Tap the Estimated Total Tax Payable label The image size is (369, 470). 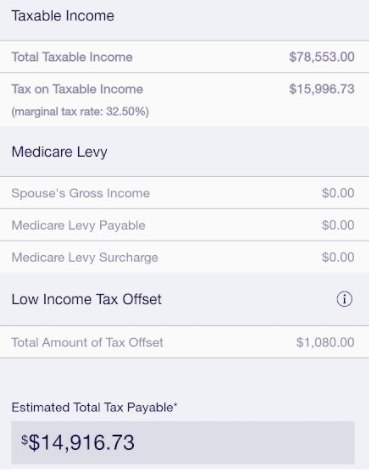[x=94, y=407]
